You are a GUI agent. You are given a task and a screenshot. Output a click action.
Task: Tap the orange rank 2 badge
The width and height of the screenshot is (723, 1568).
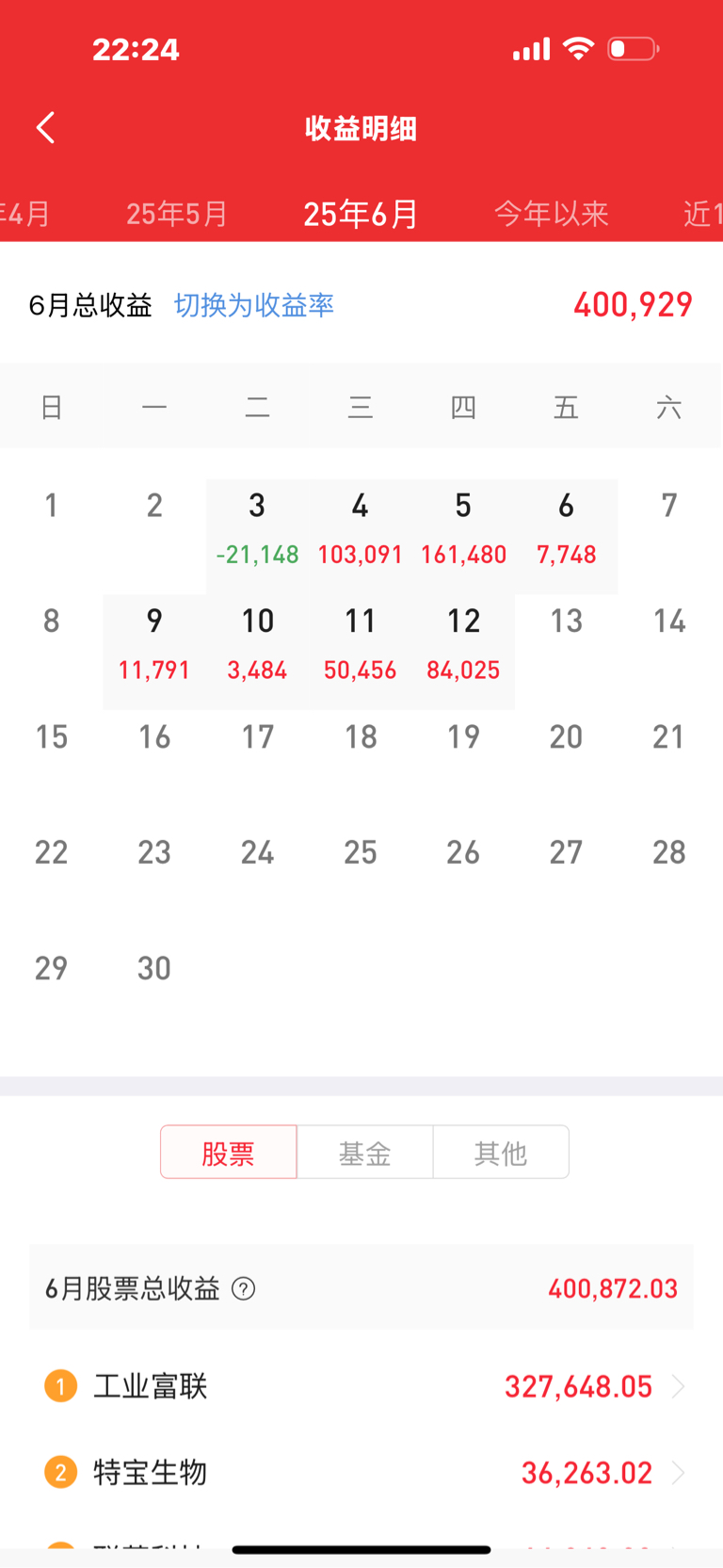tap(61, 1472)
